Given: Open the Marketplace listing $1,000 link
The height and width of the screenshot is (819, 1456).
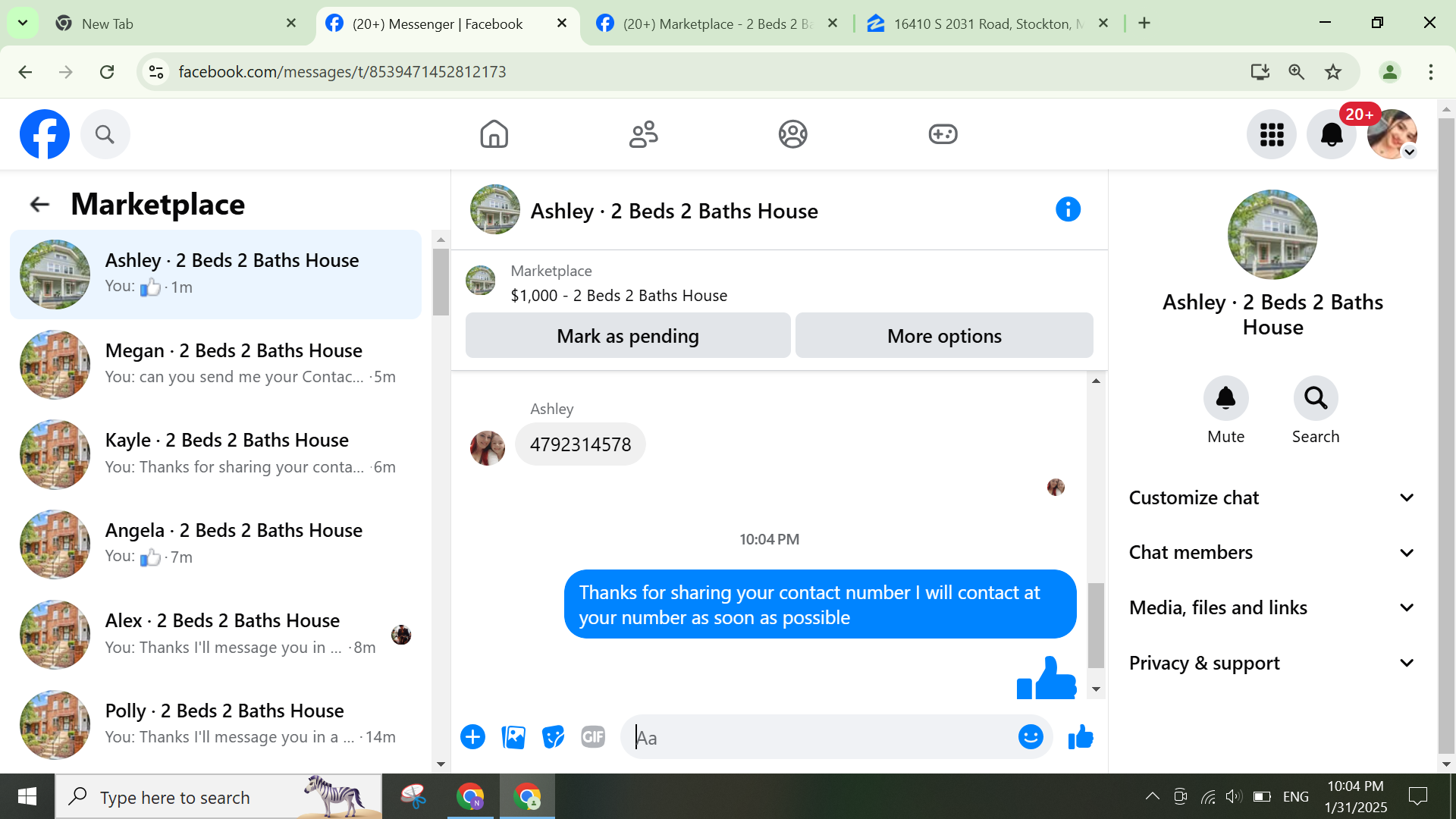Looking at the screenshot, I should coord(619,296).
